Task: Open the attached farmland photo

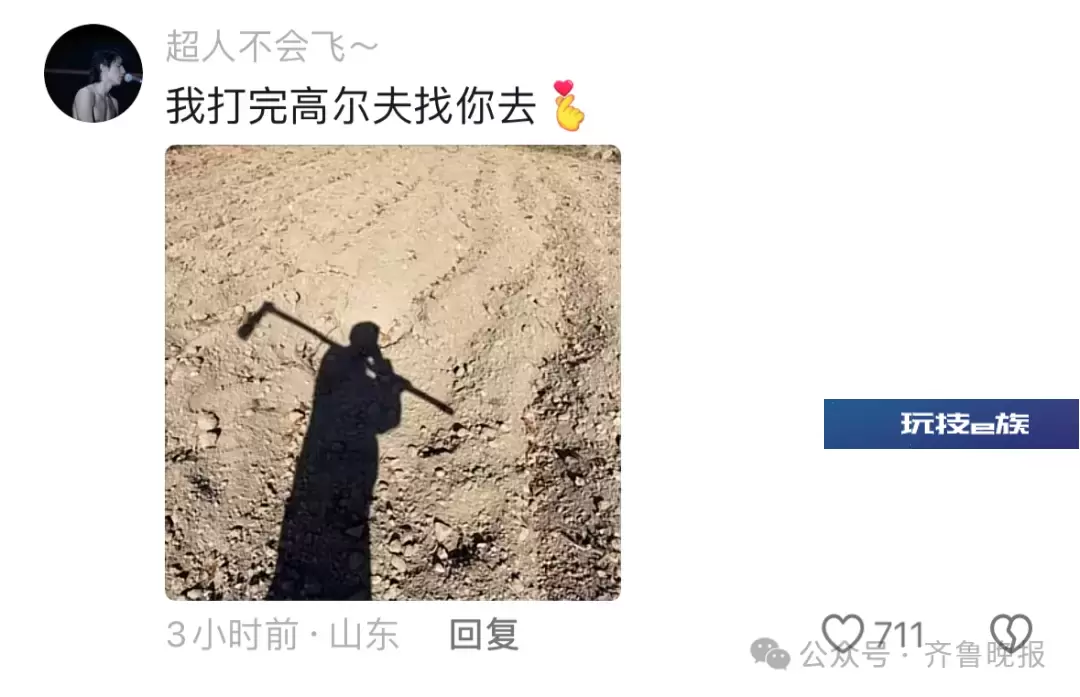Action: click(393, 373)
